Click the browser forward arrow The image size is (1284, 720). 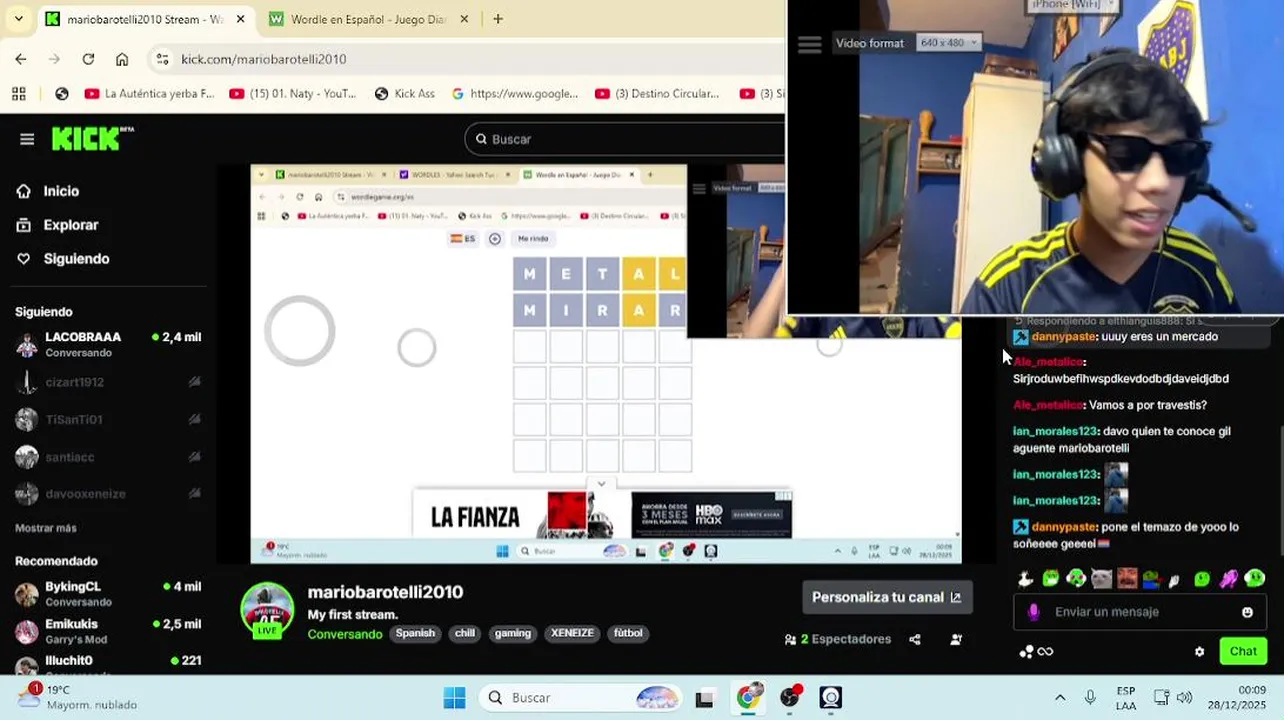[x=55, y=59]
